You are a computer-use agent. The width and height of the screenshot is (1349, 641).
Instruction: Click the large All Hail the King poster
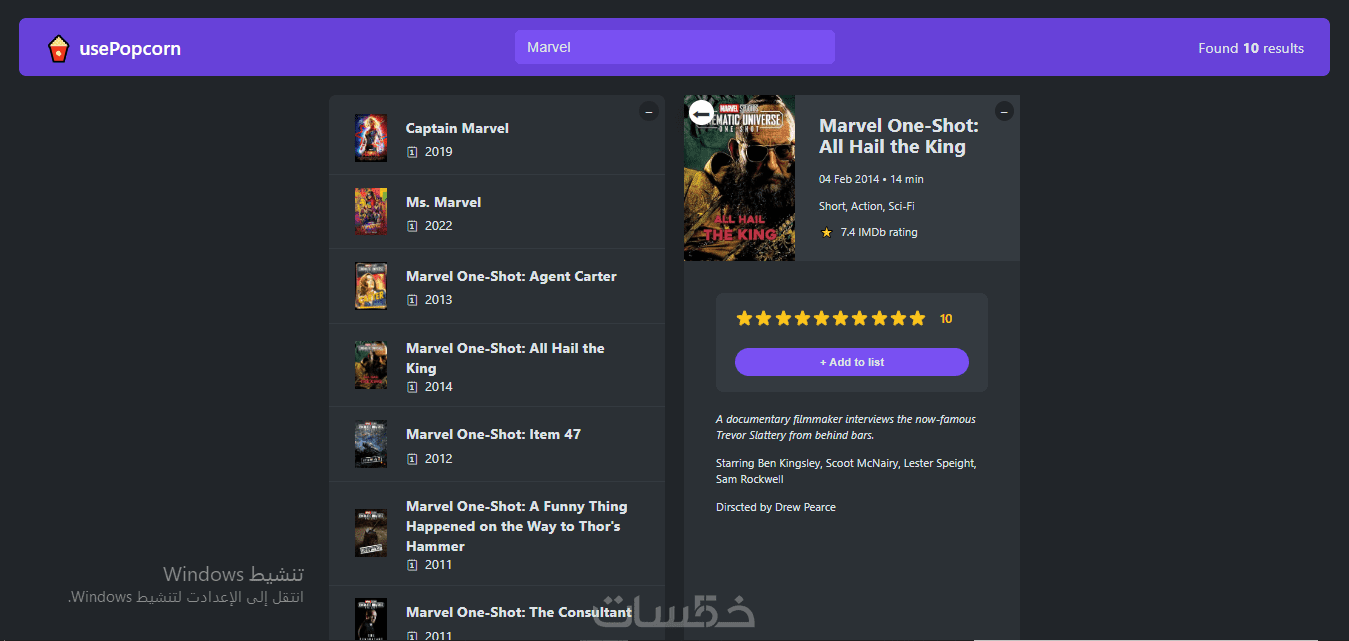point(740,178)
